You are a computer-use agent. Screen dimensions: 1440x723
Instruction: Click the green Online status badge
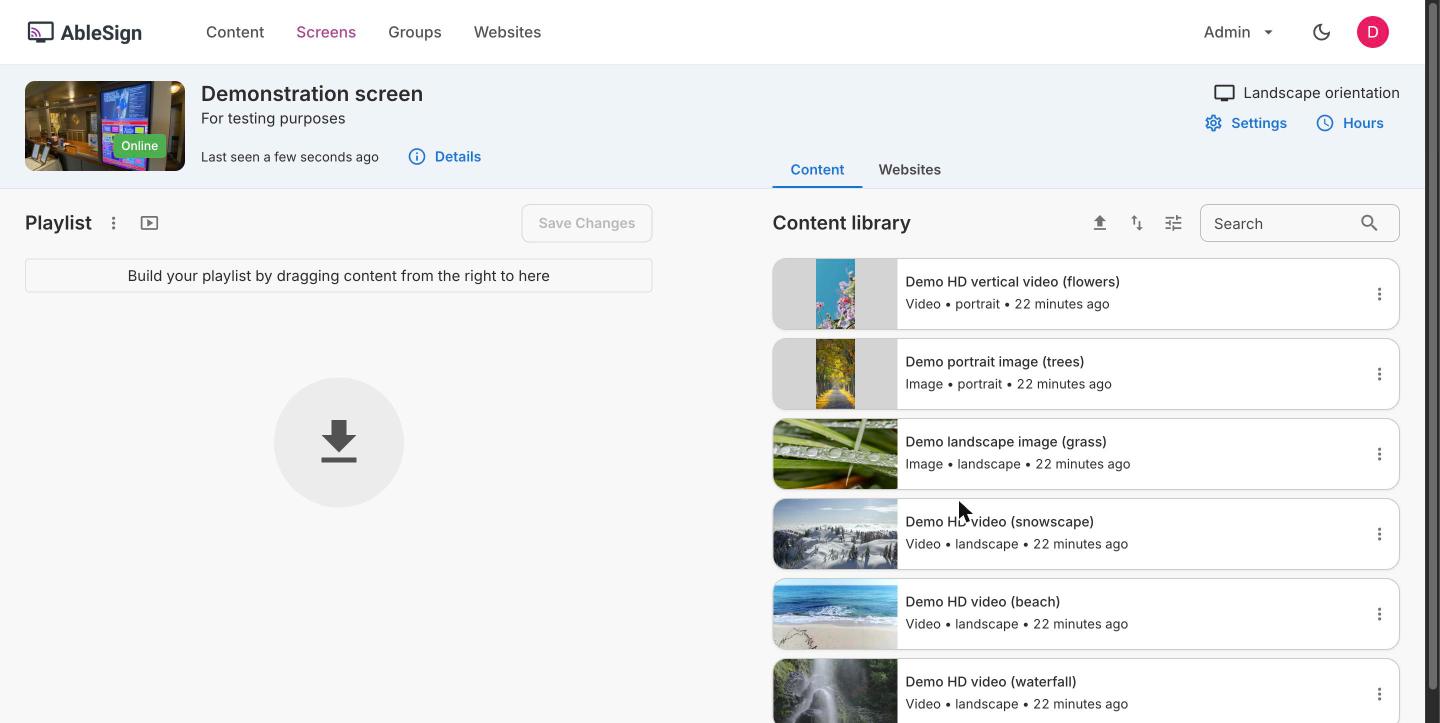coord(139,146)
